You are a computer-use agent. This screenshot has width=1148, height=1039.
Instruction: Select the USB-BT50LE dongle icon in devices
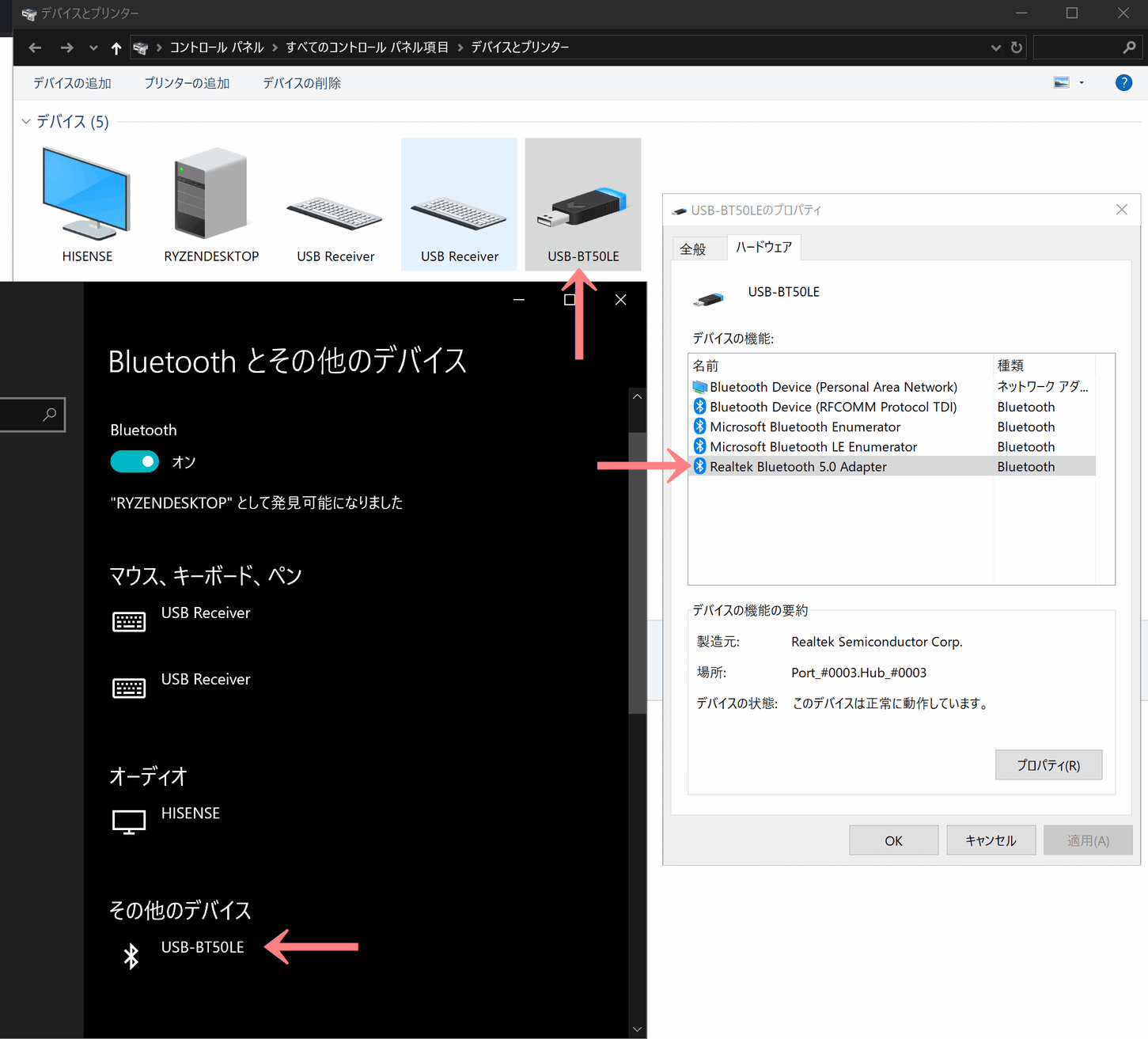tap(582, 206)
